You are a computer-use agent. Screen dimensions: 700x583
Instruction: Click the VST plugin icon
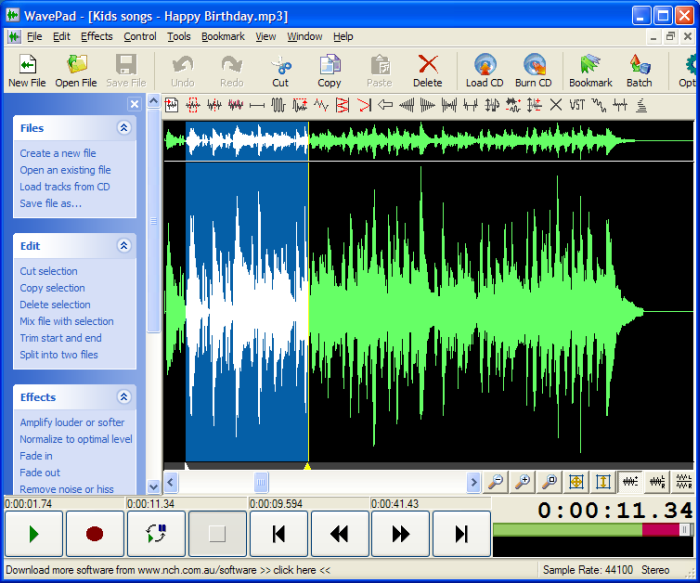577,105
